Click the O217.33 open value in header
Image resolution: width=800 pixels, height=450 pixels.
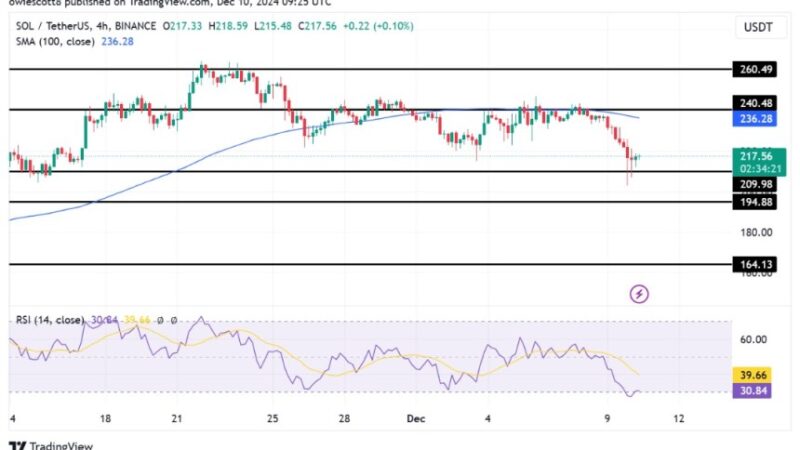pyautogui.click(x=182, y=26)
